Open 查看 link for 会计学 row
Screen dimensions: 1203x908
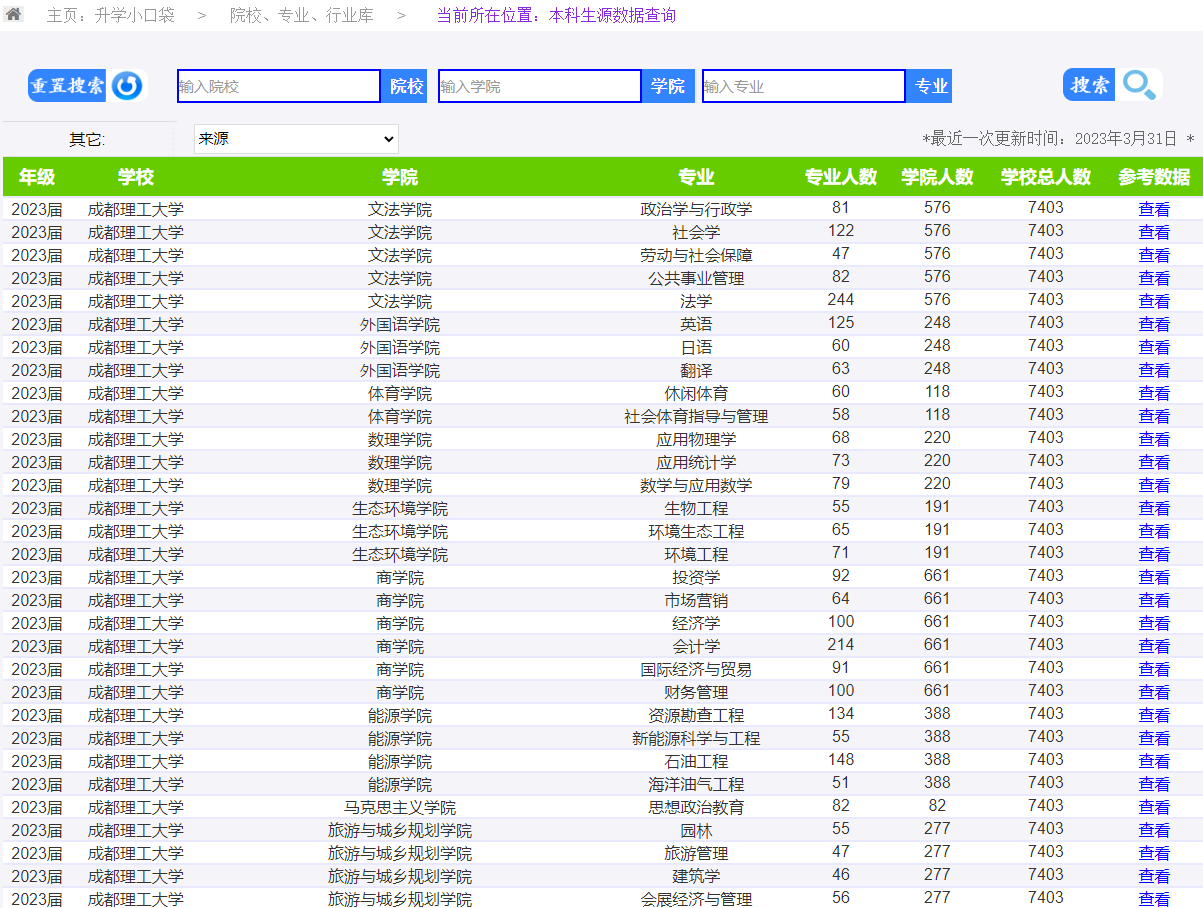(1153, 647)
